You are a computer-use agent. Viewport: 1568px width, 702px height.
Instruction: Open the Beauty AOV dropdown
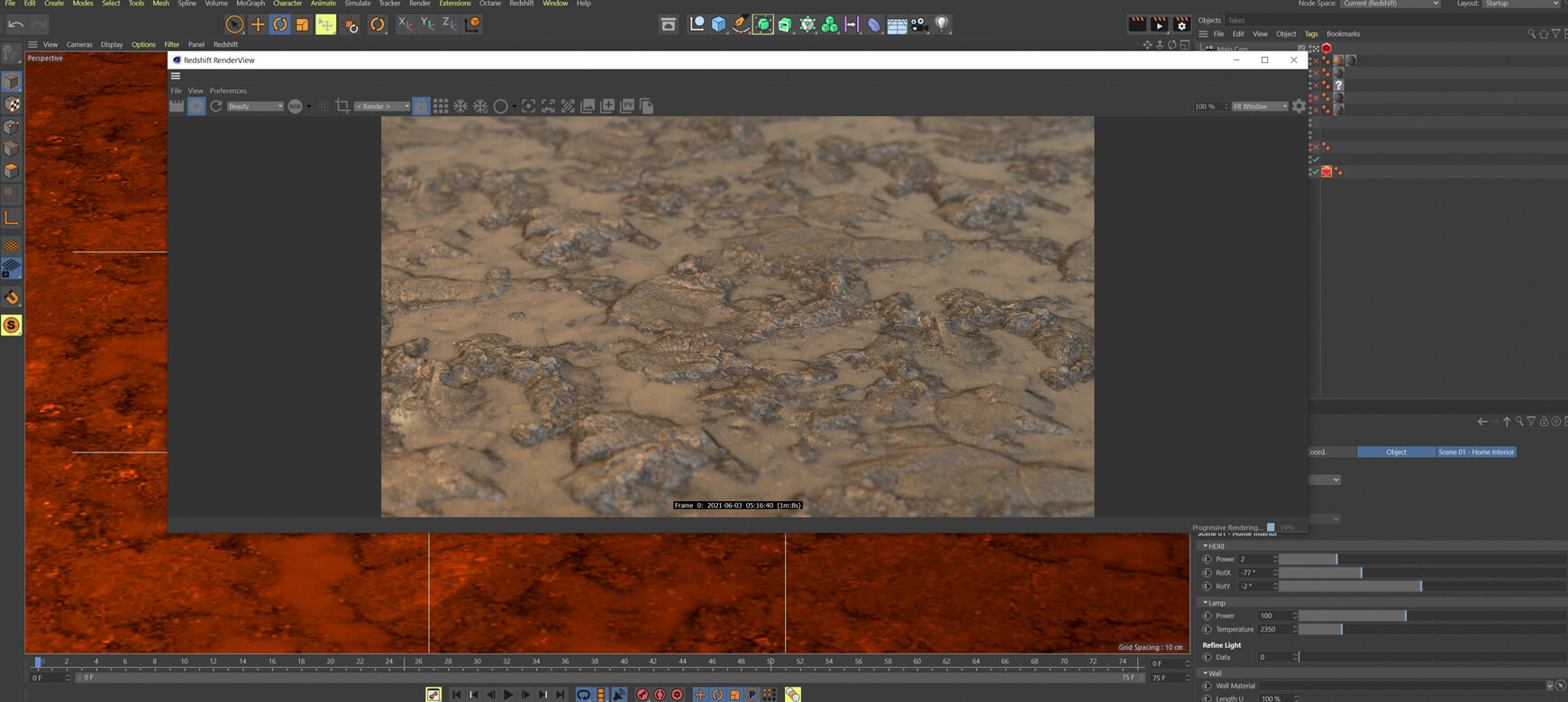(x=255, y=106)
